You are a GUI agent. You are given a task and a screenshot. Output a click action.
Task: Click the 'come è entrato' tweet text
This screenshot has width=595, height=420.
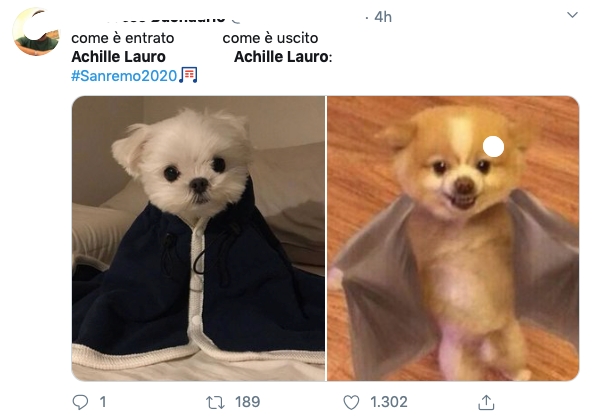[x=123, y=38]
